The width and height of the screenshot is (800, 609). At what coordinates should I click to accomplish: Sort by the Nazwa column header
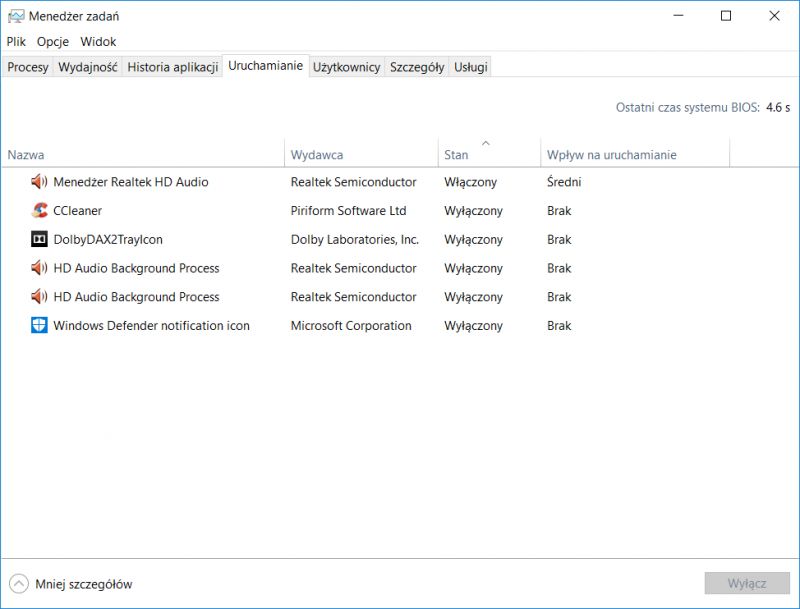[143, 152]
